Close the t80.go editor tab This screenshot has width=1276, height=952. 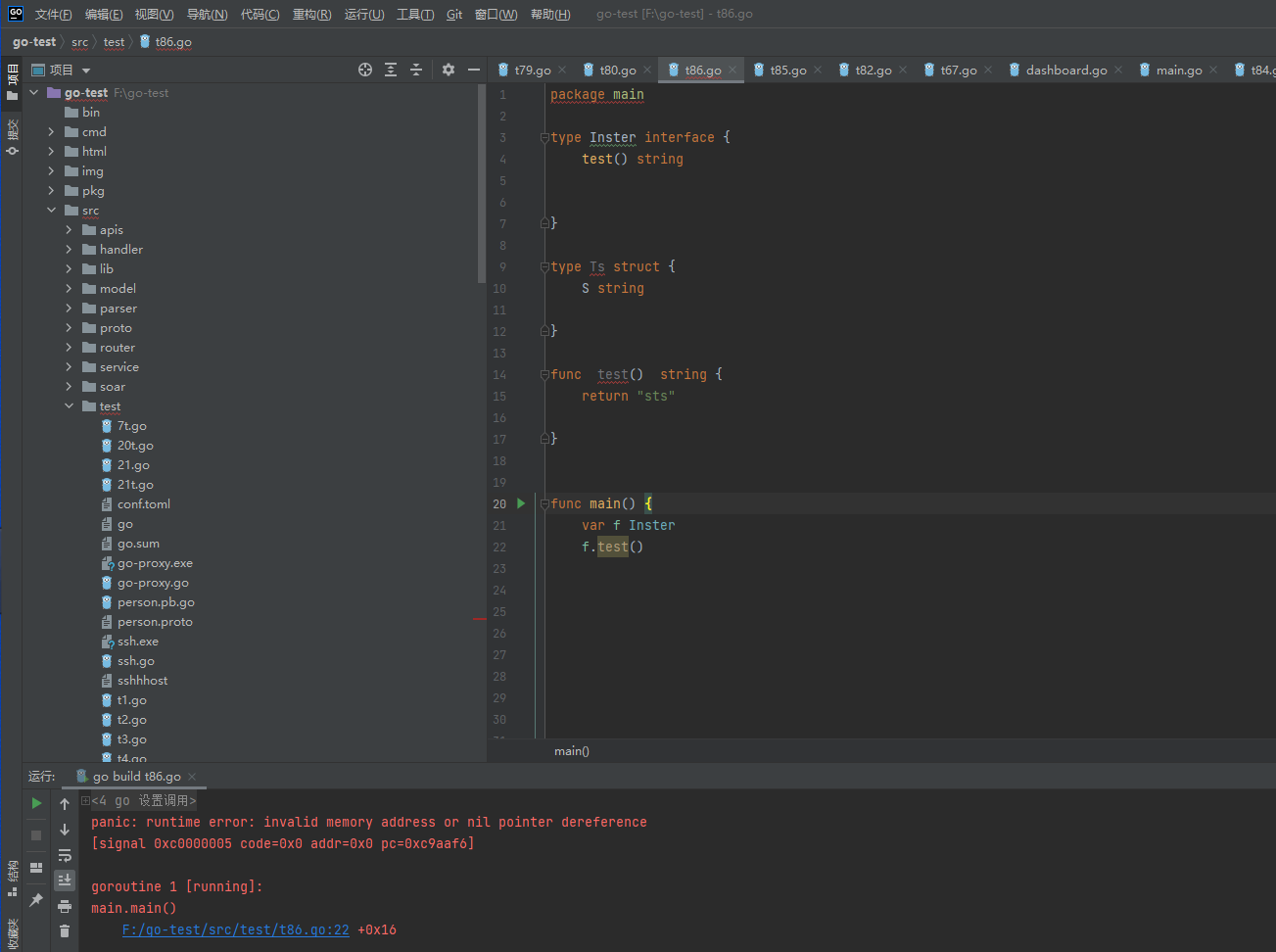(x=647, y=70)
